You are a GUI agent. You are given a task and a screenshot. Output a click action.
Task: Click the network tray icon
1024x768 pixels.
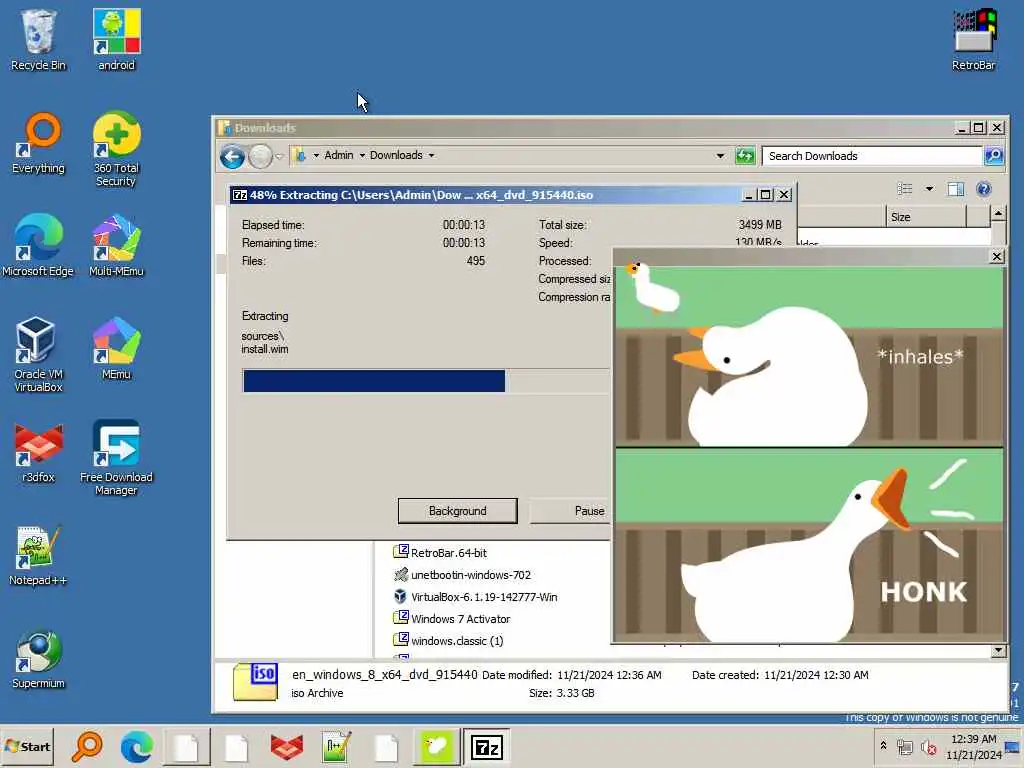(x=904, y=746)
